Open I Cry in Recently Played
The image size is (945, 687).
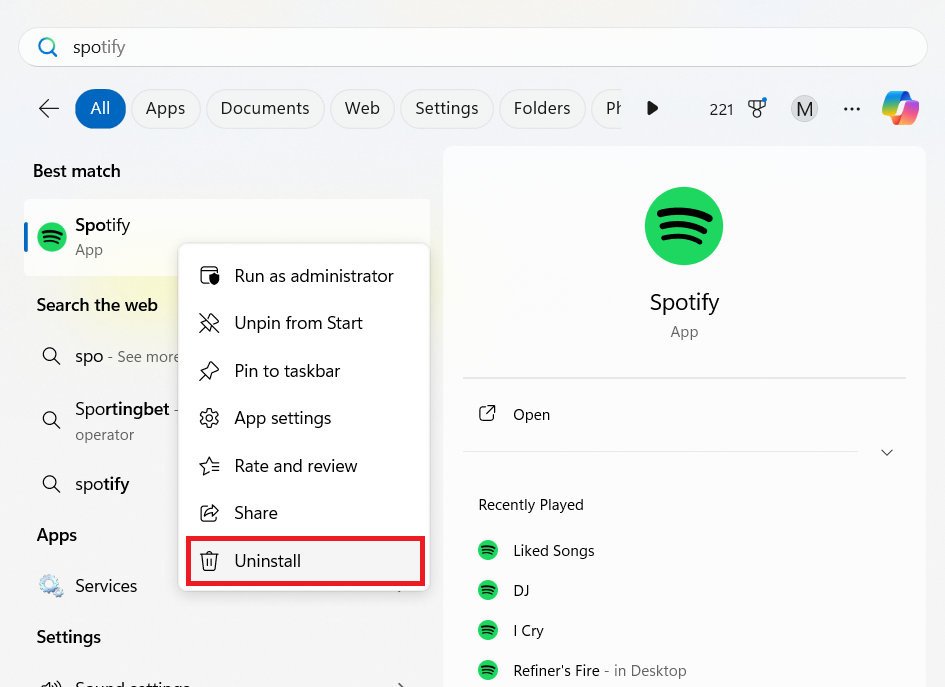tap(684, 630)
